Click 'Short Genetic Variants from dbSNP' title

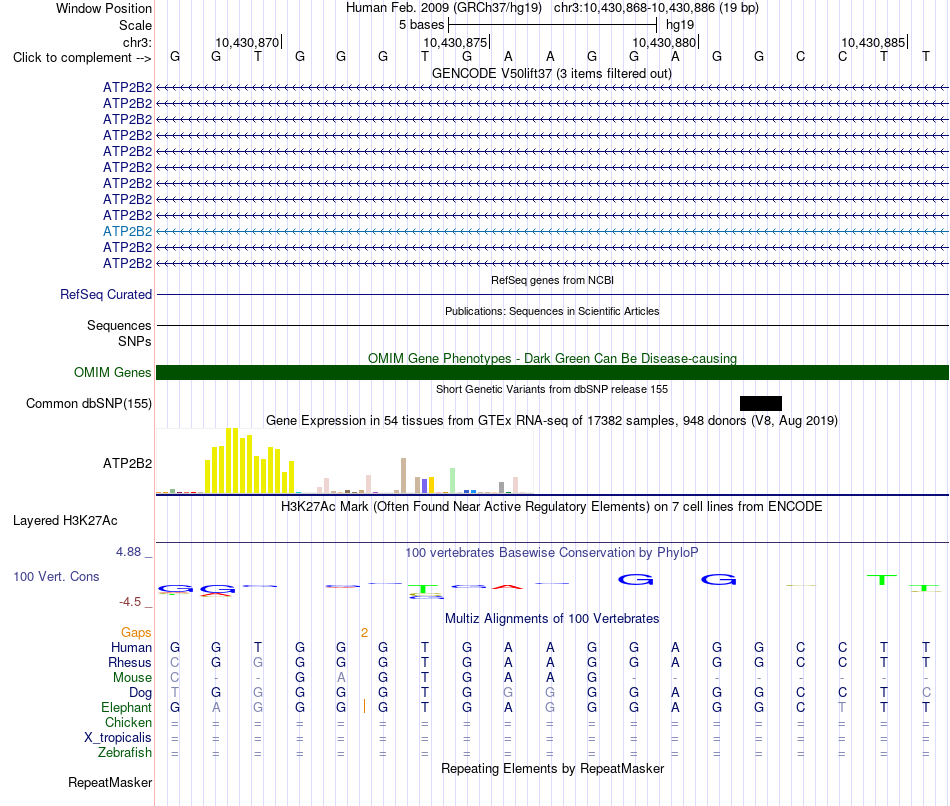click(x=552, y=389)
